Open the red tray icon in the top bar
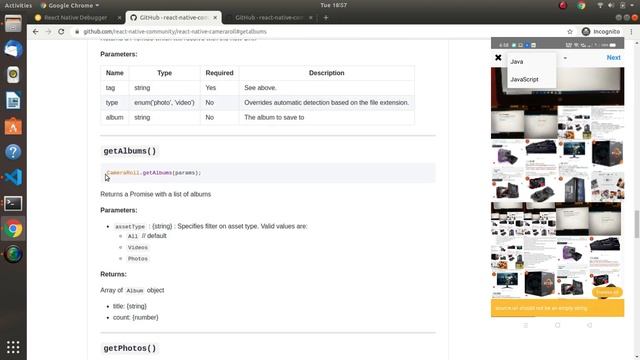This screenshot has width=640, height=360. (563, 5)
